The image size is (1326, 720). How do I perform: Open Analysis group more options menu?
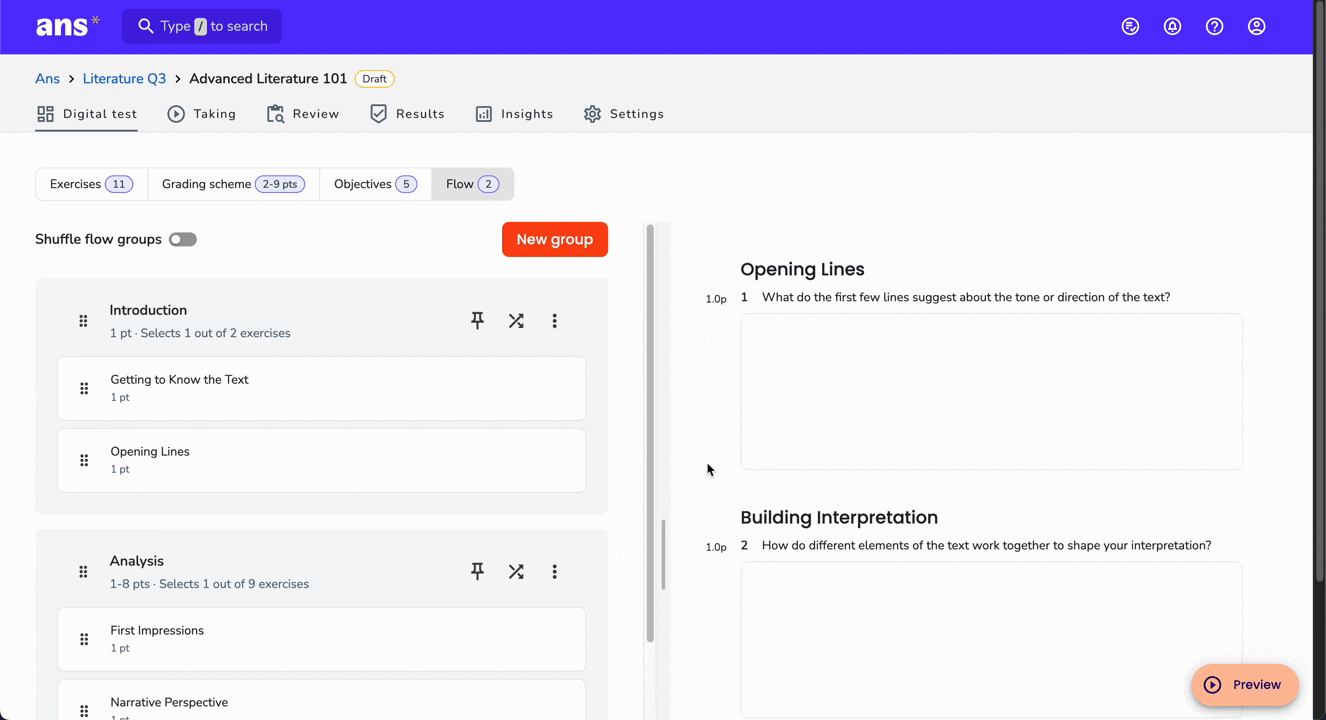tap(554, 572)
